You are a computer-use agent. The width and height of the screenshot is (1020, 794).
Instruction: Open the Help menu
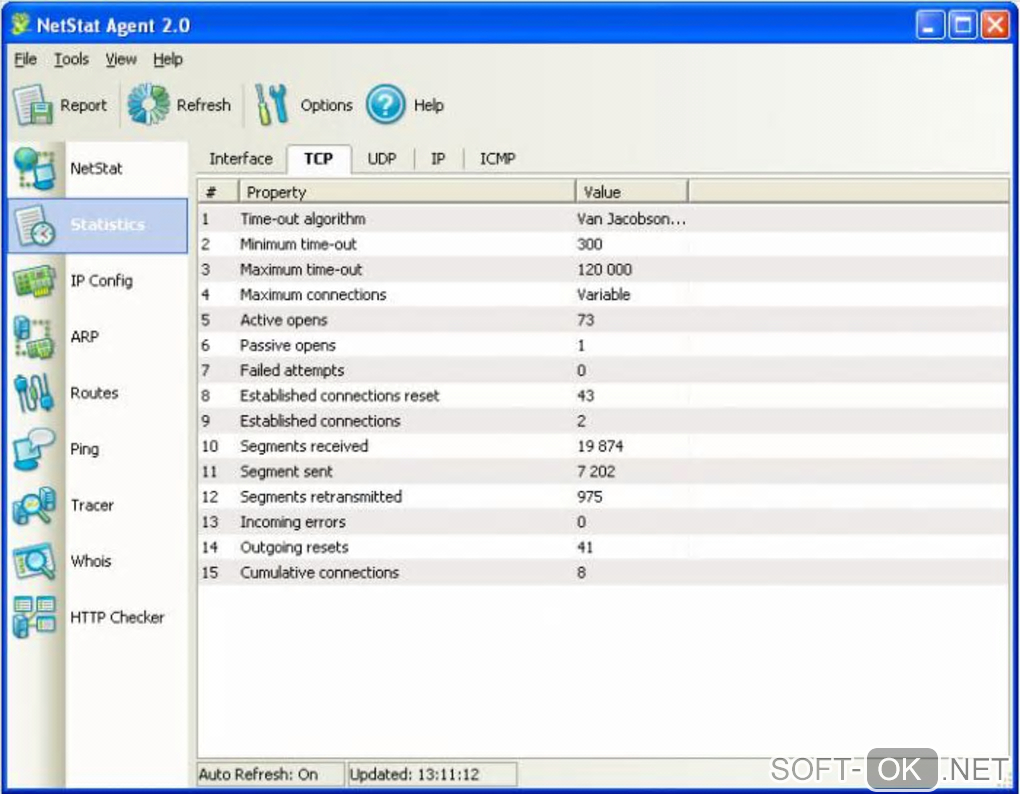point(168,59)
